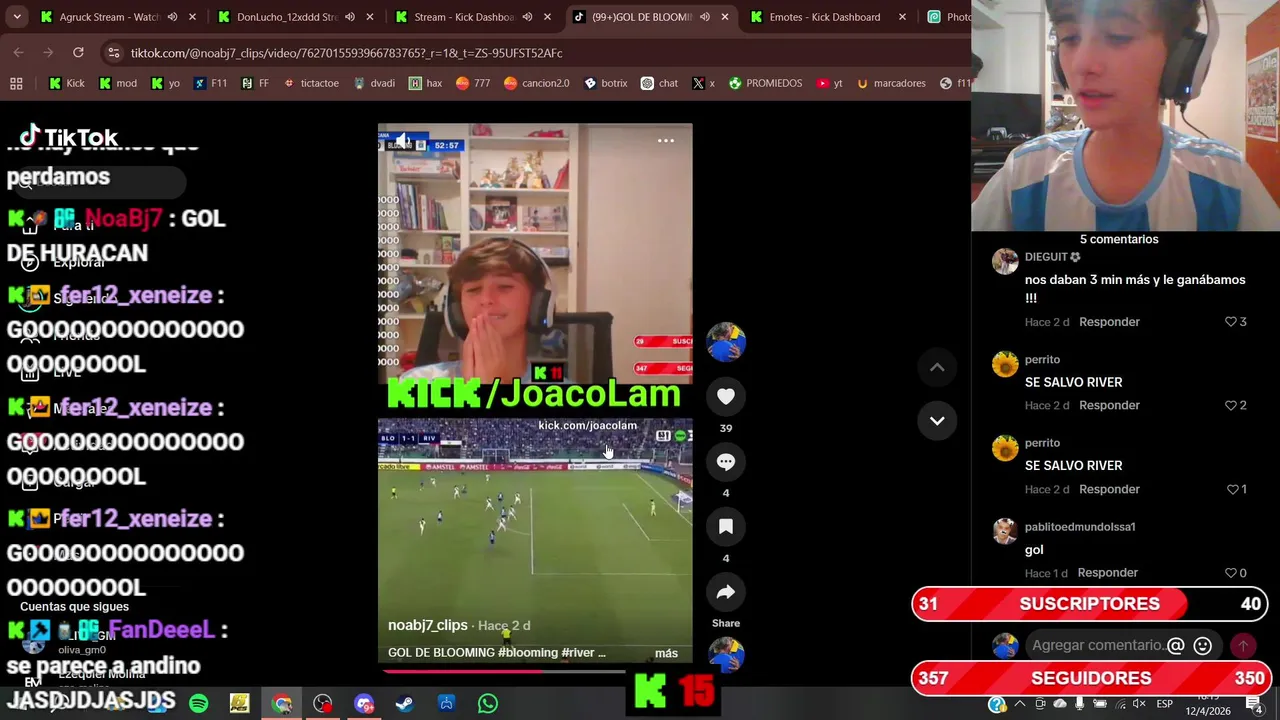The width and height of the screenshot is (1280, 720).
Task: Save the video with the bookmark icon
Action: click(726, 526)
